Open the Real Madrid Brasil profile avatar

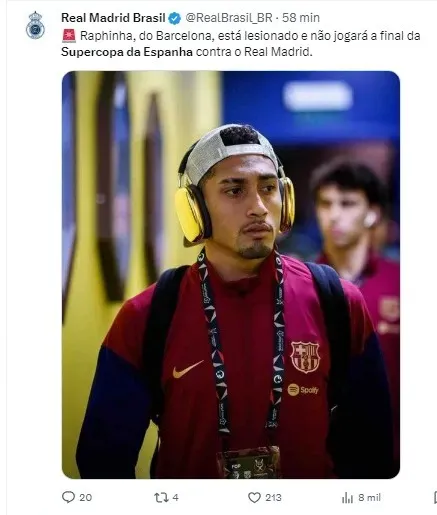35,25
